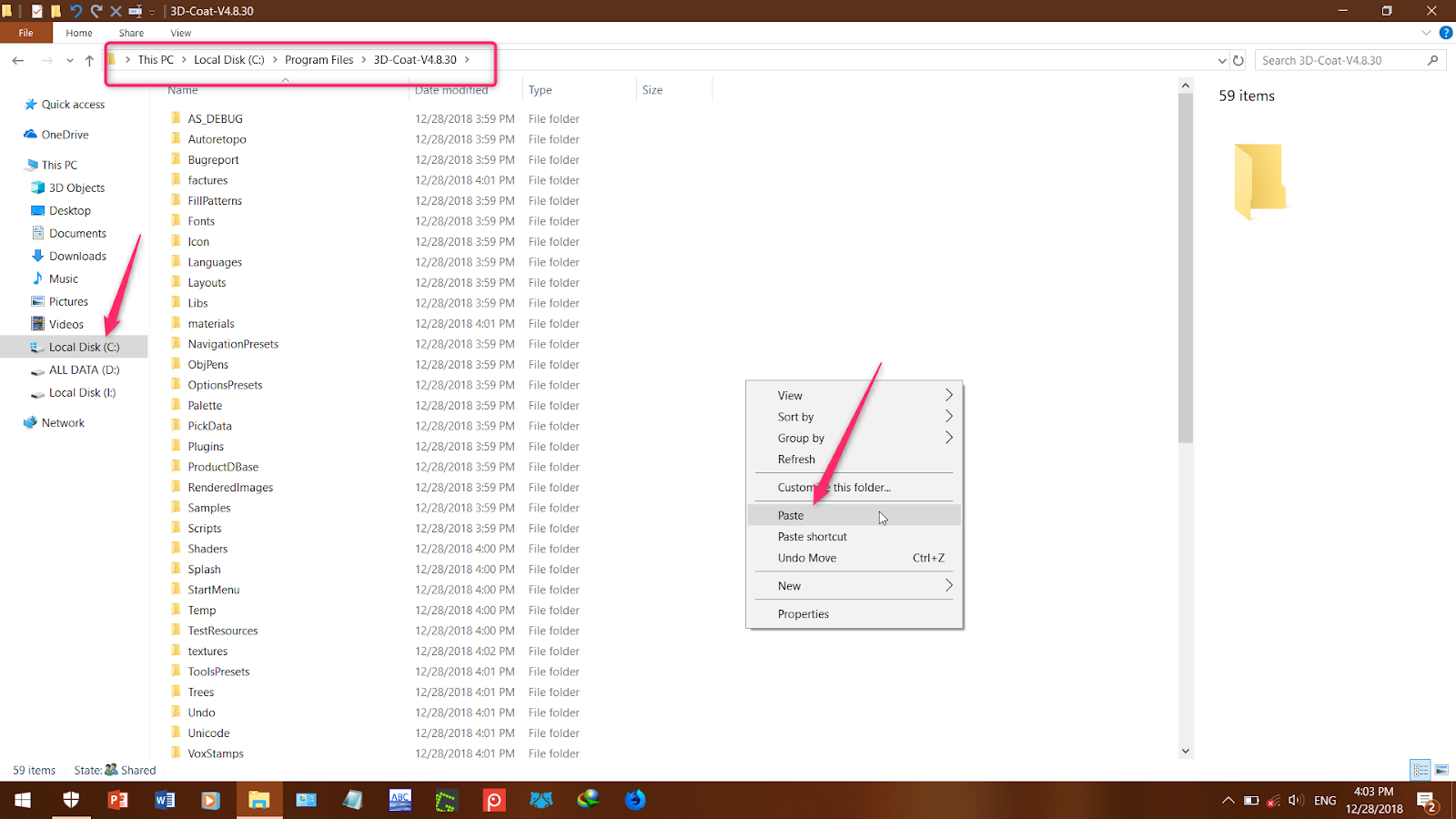
Task: Click the Properties checkmark icon in title bar
Action: point(36,11)
